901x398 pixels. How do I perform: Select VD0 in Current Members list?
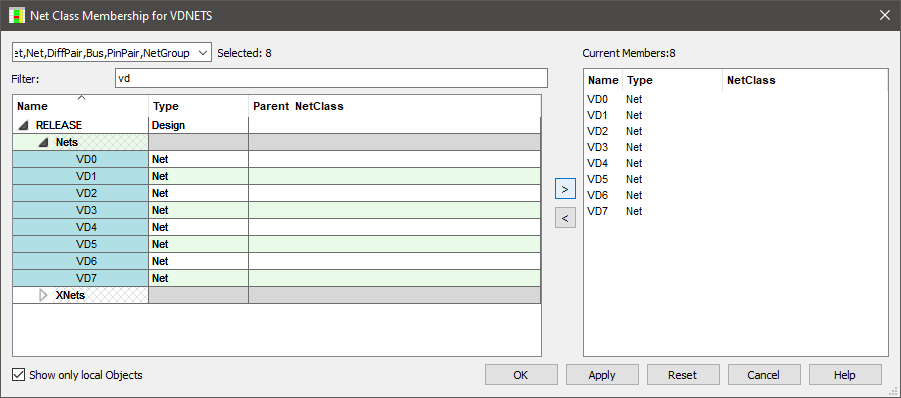click(598, 99)
